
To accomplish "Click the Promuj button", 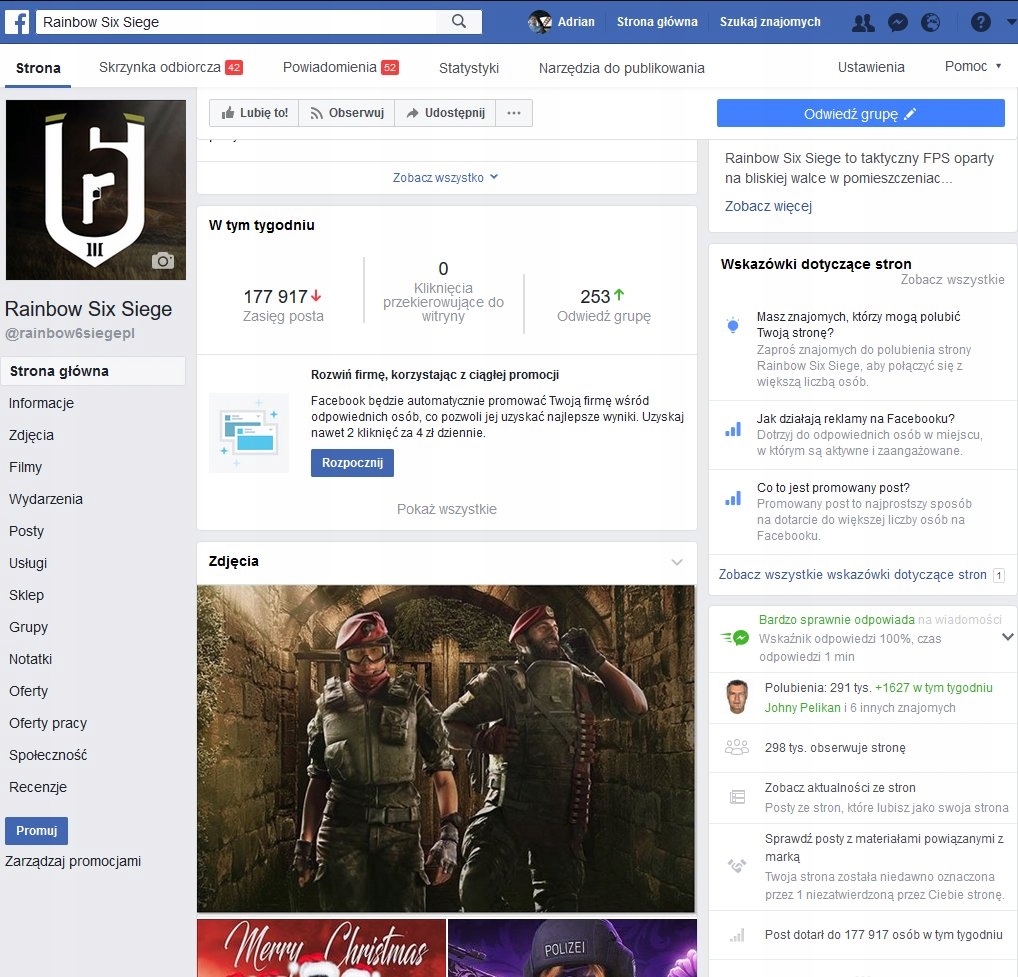I will [36, 831].
